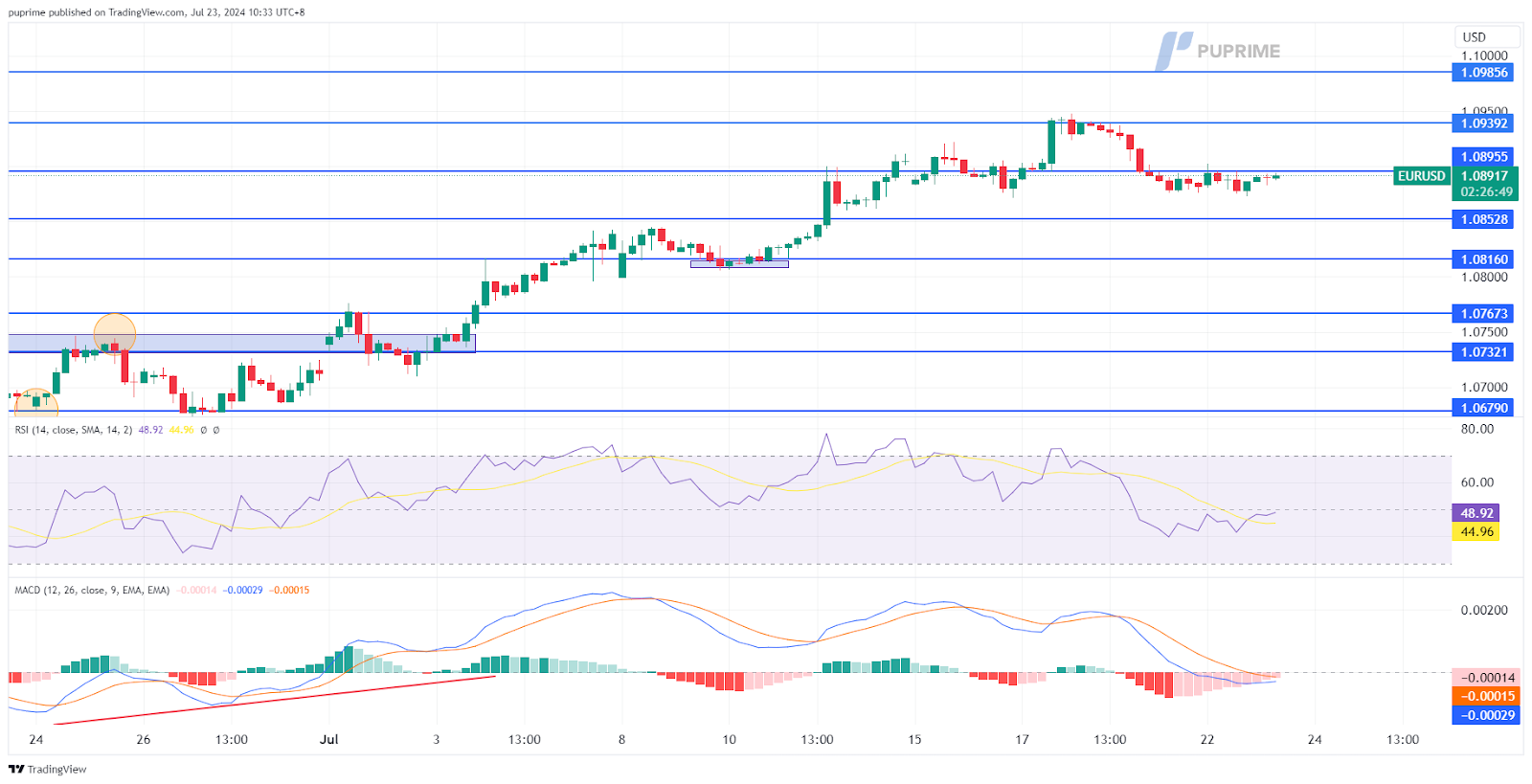Click the TradingView logo at bottom left
Image resolution: width=1532 pixels, height=784 pixels.
(47, 769)
